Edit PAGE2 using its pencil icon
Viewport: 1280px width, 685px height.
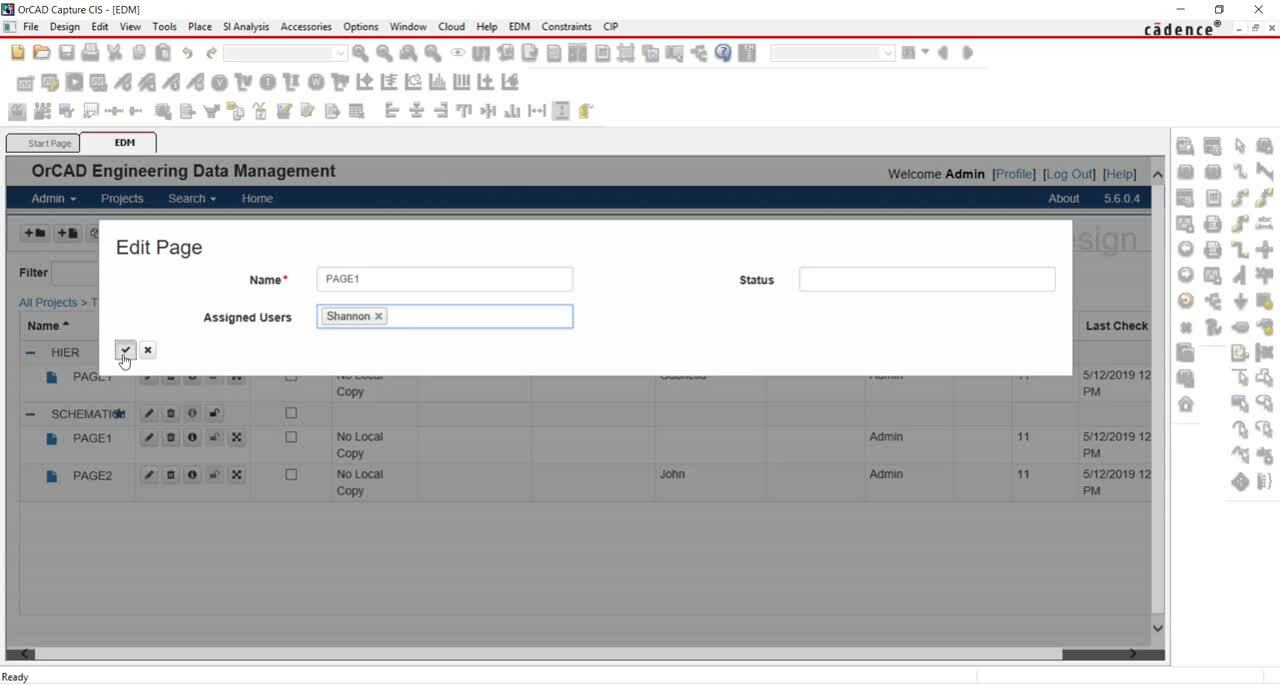click(x=149, y=475)
